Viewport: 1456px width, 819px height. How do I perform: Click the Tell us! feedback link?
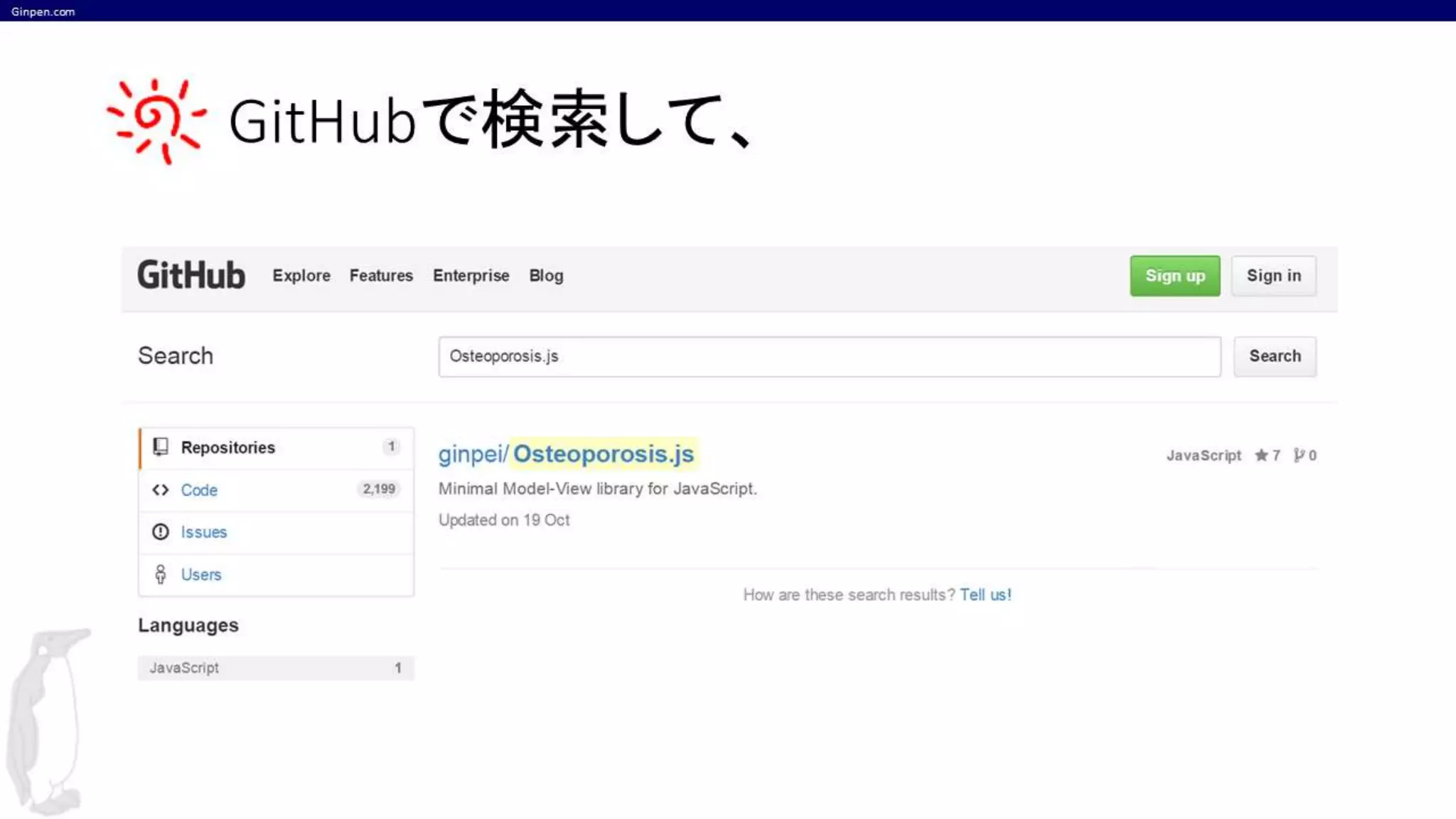tap(985, 595)
